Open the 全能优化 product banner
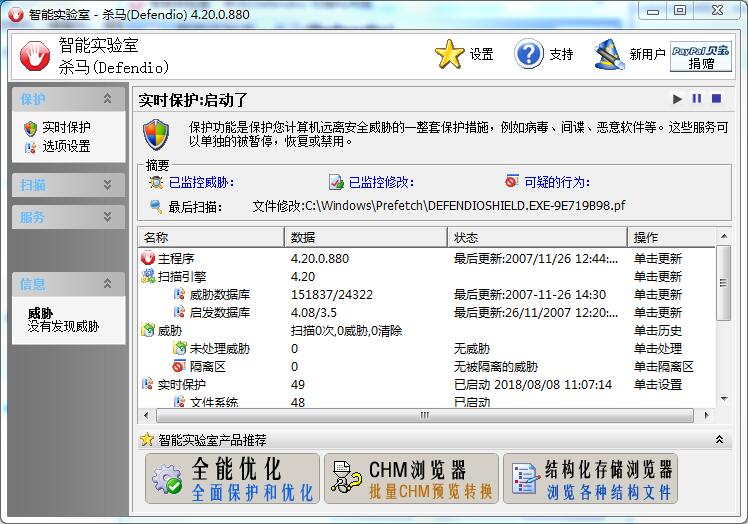The image size is (748, 524). pyautogui.click(x=232, y=479)
